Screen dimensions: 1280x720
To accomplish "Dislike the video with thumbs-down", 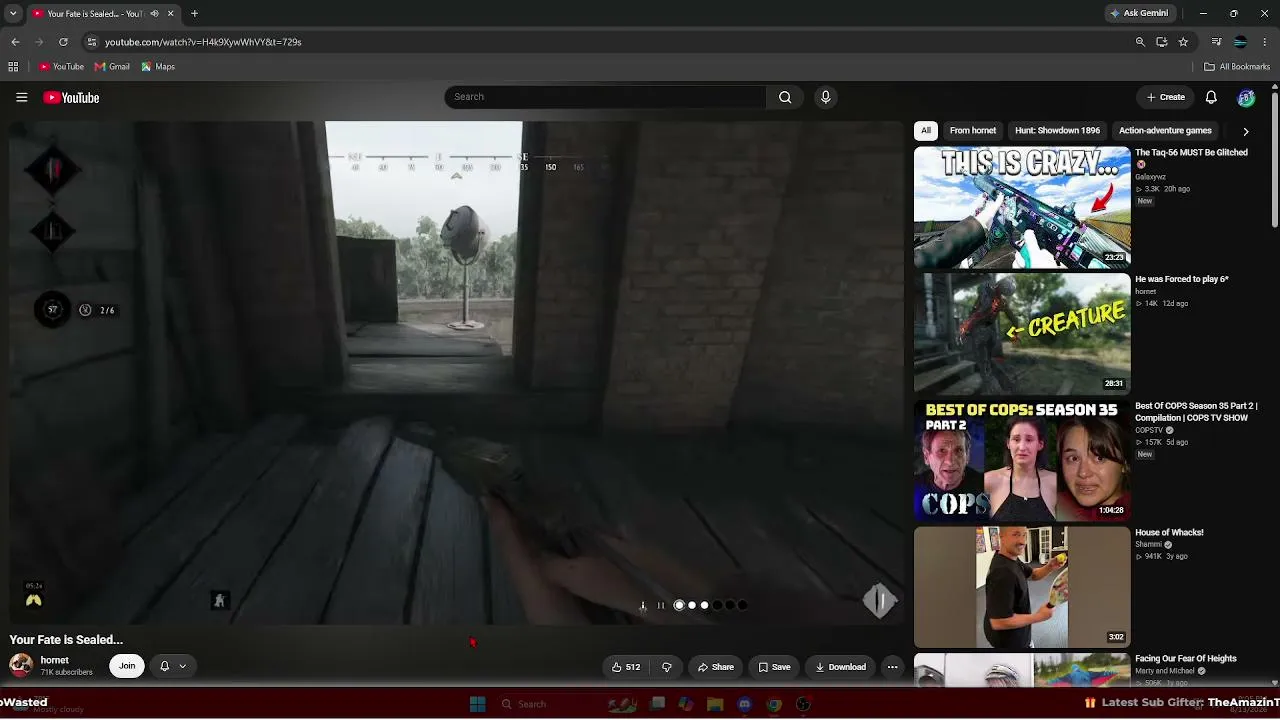I will pos(667,667).
